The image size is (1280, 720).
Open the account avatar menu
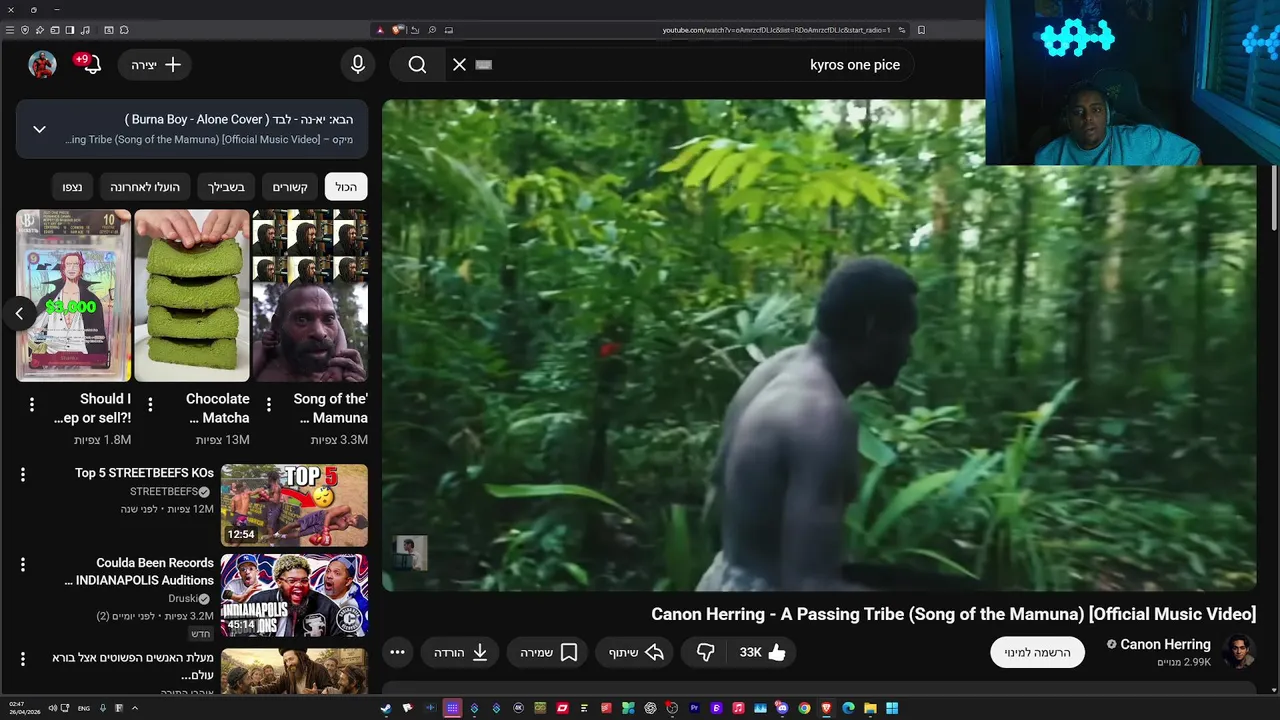[x=42, y=65]
